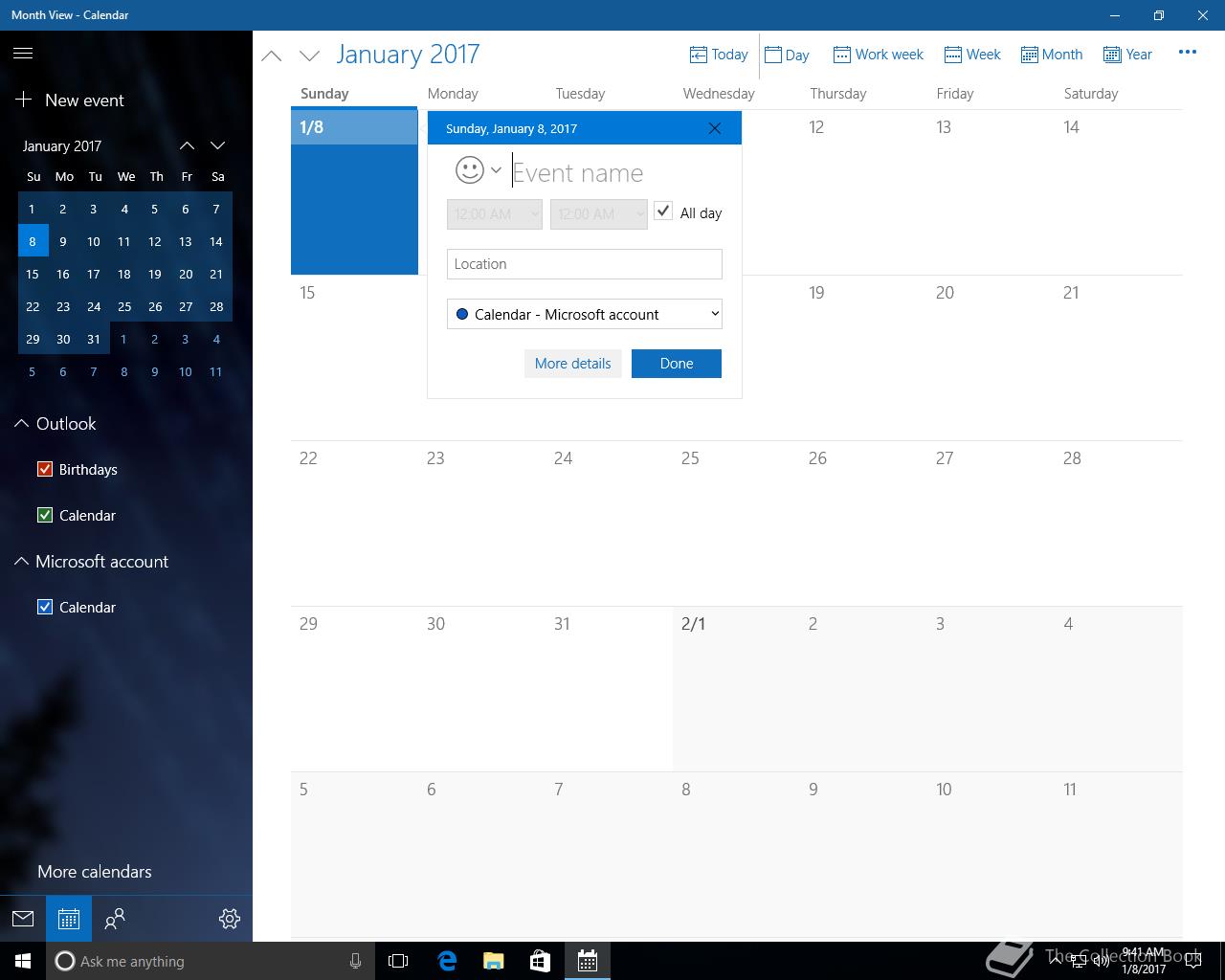Open the emoji icon picker
Viewport: 1225px width, 980px height.
pos(469,170)
